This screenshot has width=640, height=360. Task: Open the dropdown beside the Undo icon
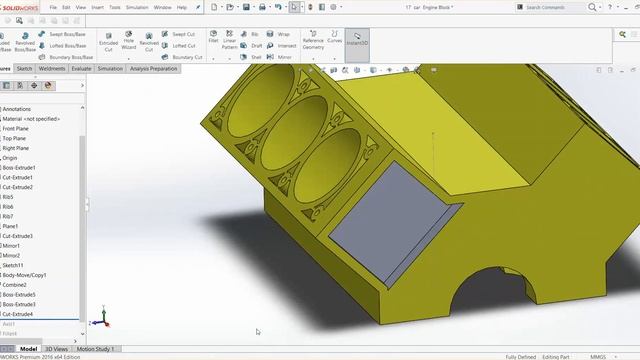point(285,7)
